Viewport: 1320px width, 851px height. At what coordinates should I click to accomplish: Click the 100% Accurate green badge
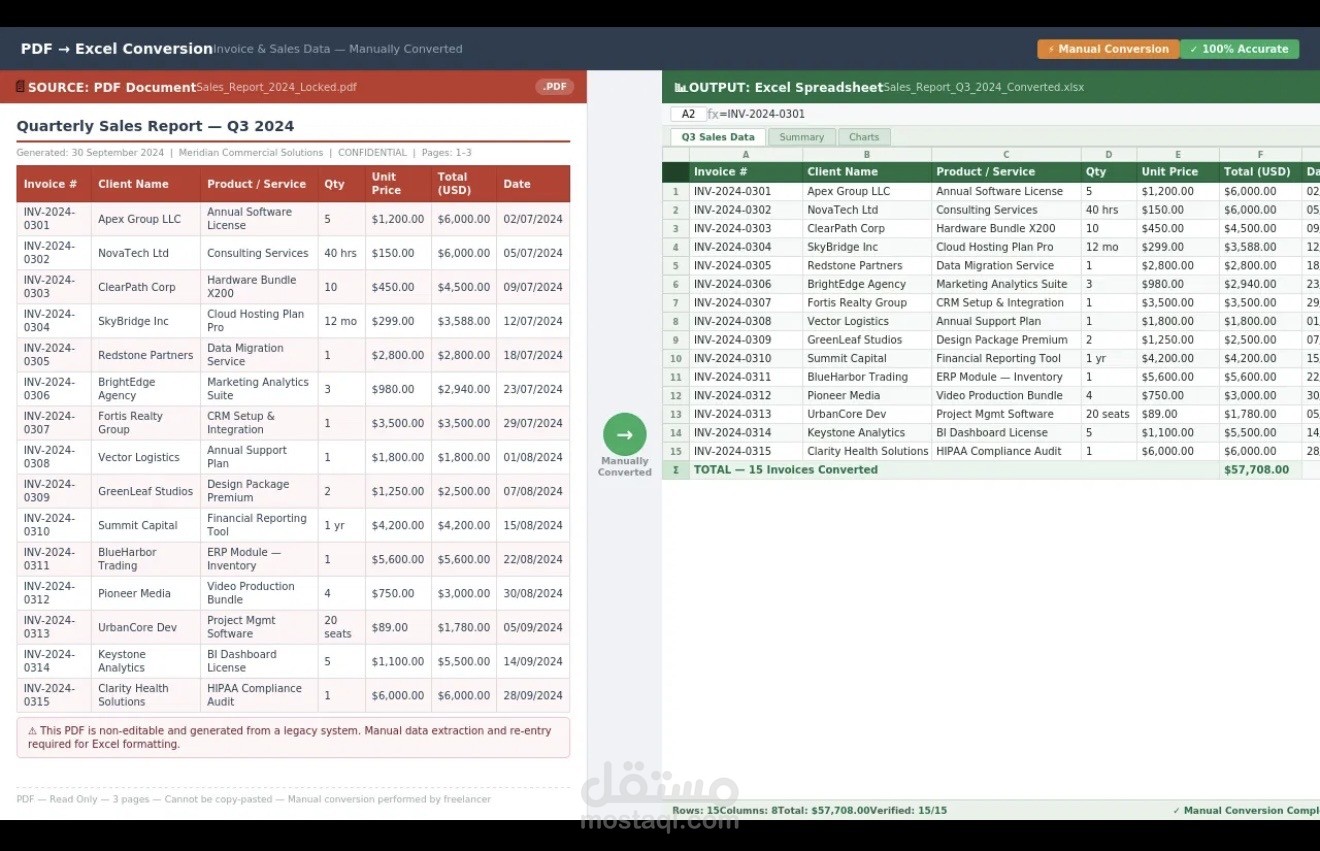(x=1239, y=49)
